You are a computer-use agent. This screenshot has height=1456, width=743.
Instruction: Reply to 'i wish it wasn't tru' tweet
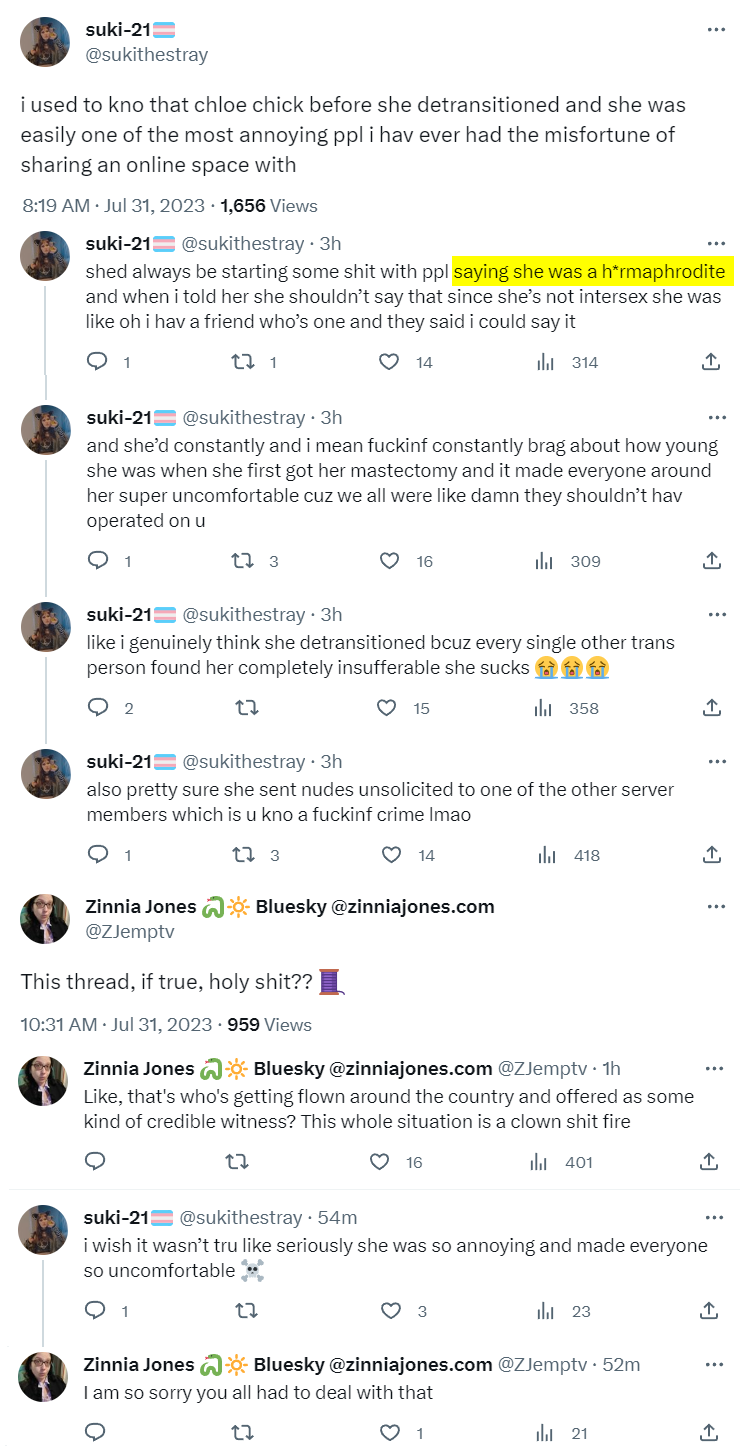97,1311
